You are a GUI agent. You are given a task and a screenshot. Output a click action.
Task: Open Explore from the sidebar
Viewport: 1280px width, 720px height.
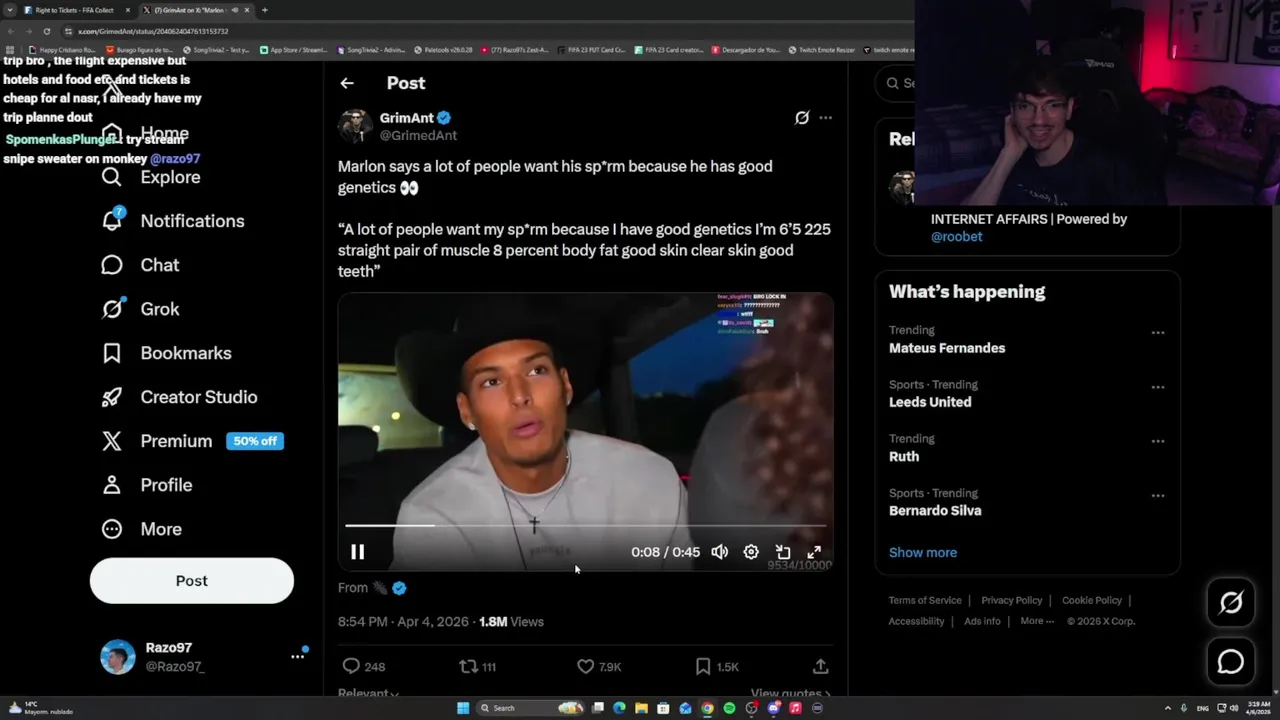151,177
